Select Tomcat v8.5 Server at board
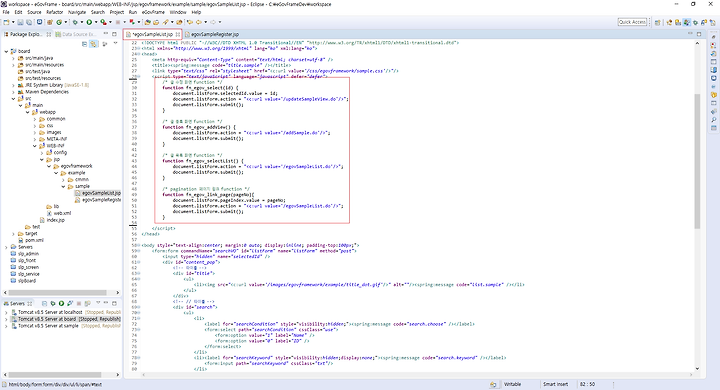720x390 pixels. 66,319
